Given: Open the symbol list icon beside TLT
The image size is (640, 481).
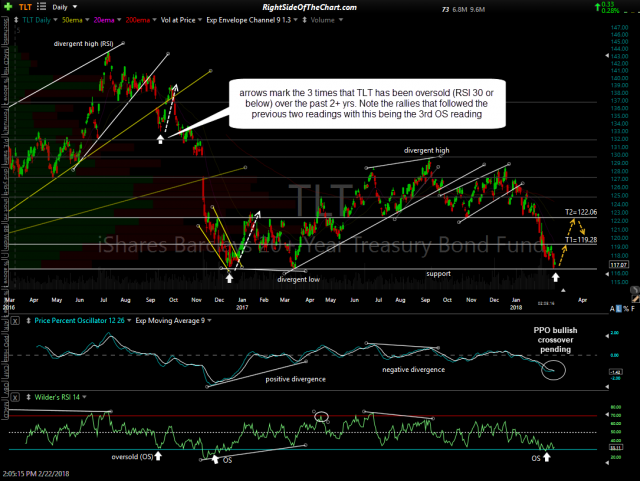Looking at the screenshot, I should tap(41, 7).
